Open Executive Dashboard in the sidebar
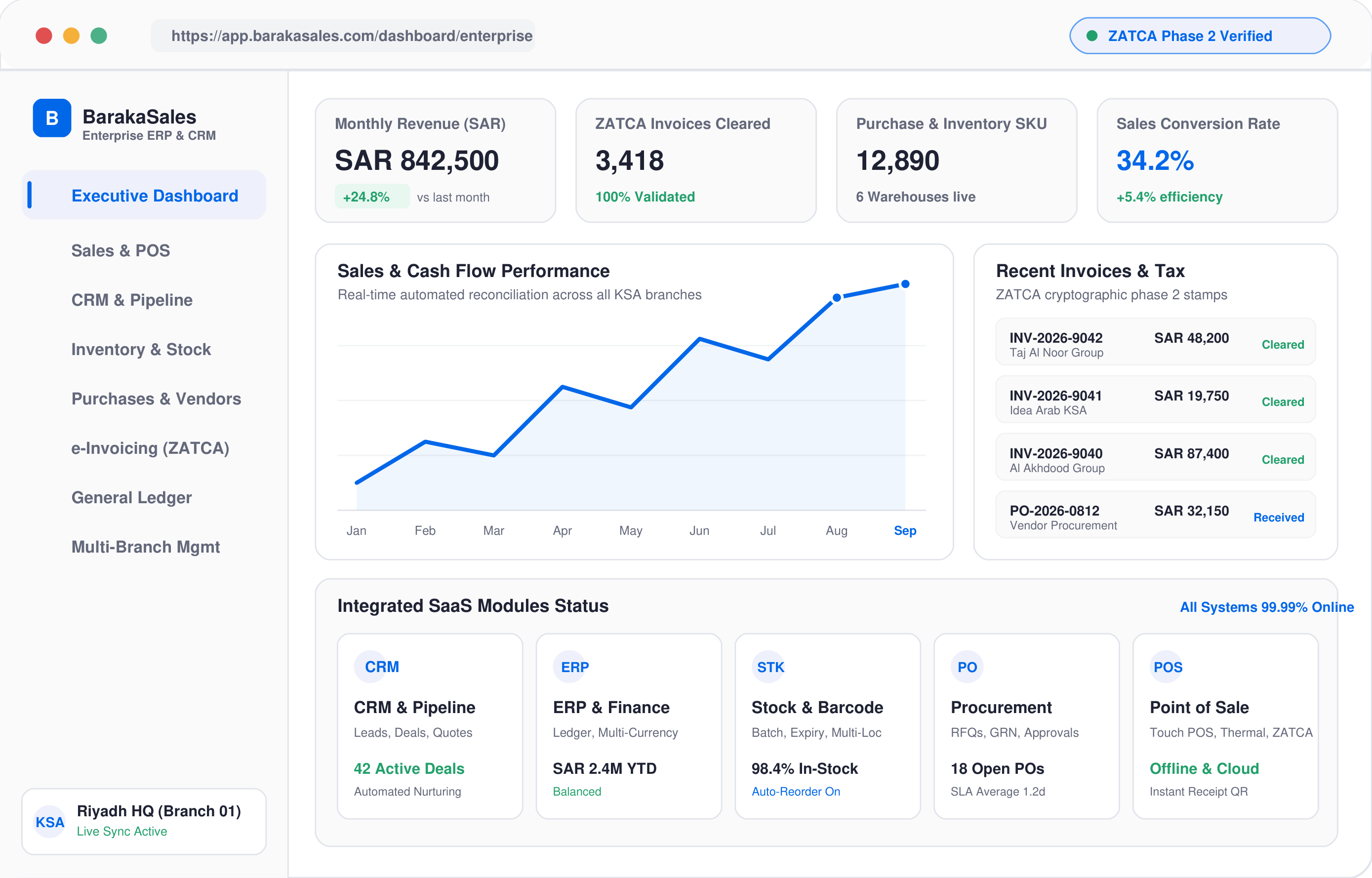 (x=144, y=195)
